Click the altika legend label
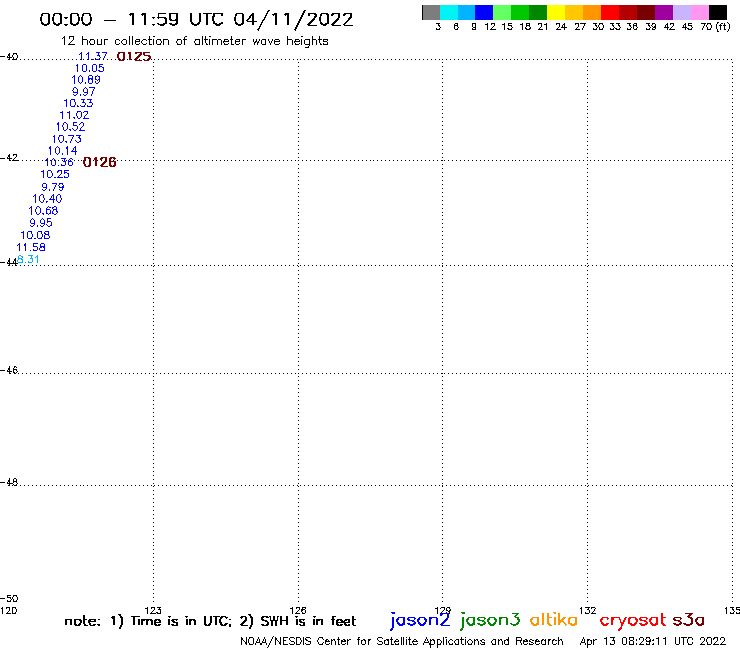740x650 pixels. click(x=554, y=620)
